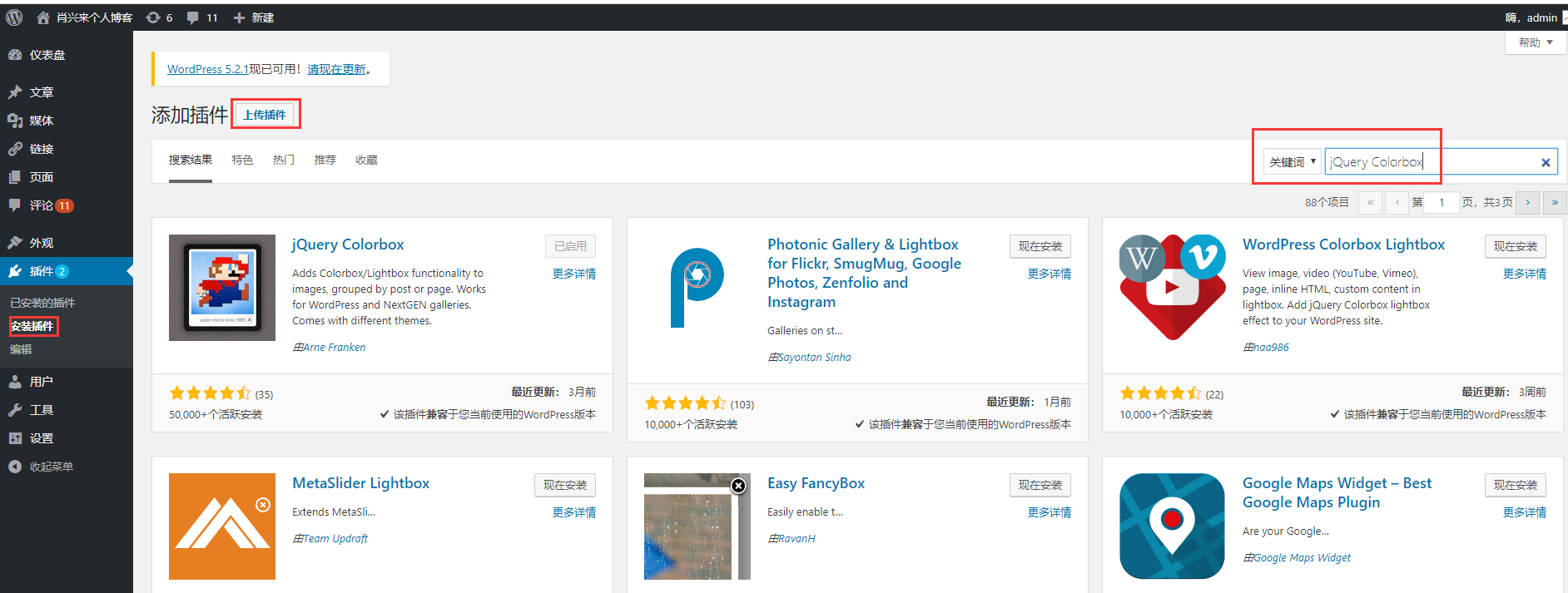This screenshot has width=1568, height=593.
Task: Install MetaSlider Lightbox with 现在安装
Action: (565, 485)
